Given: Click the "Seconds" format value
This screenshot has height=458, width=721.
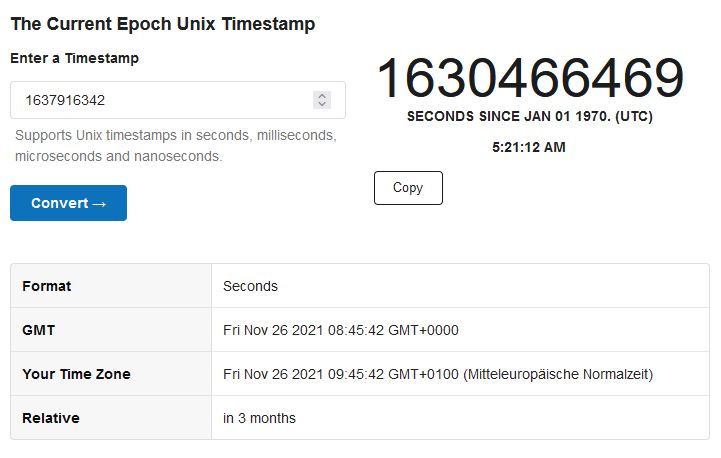Looking at the screenshot, I should point(250,286).
